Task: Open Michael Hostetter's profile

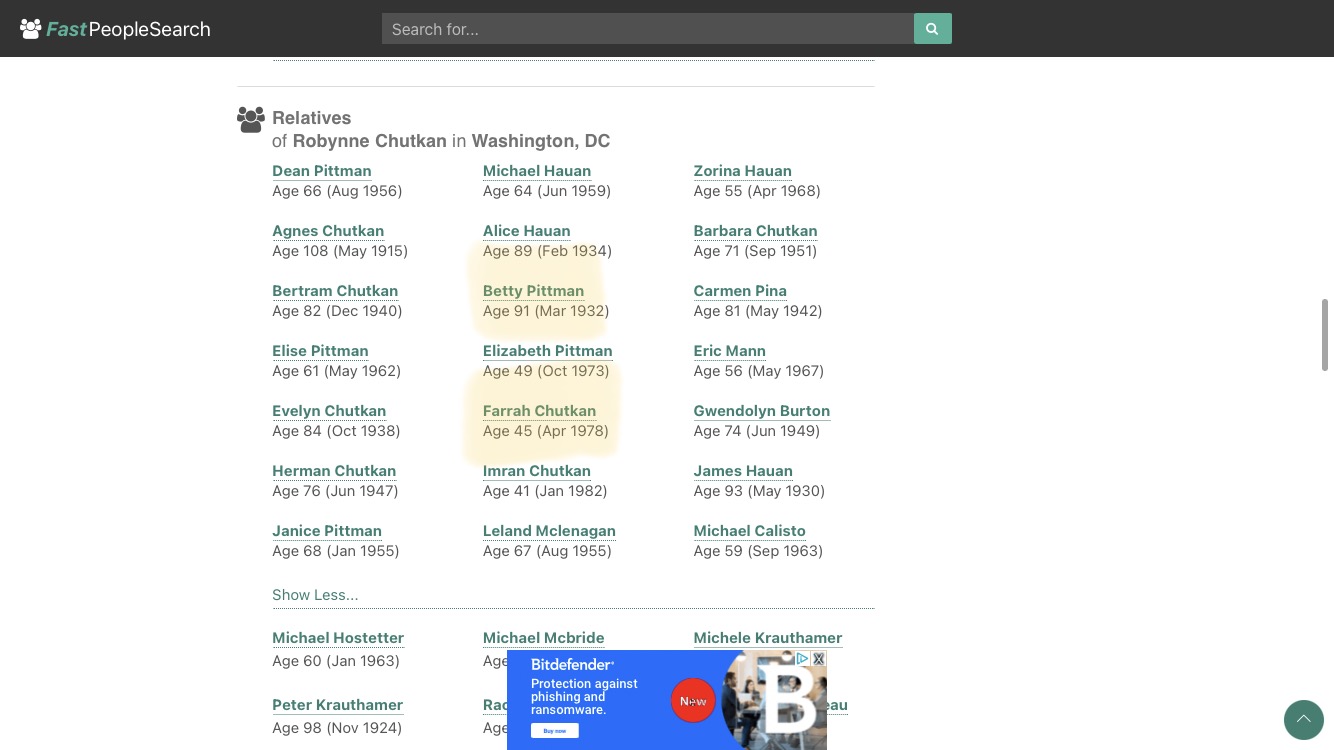Action: 338,638
